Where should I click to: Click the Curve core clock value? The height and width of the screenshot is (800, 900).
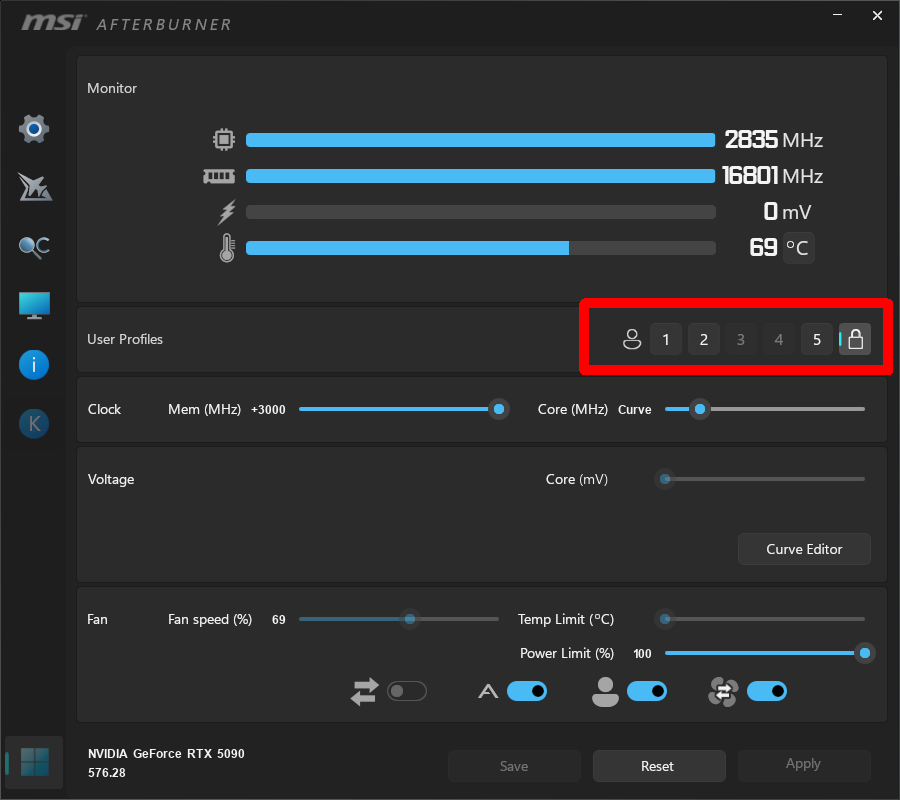pos(635,410)
